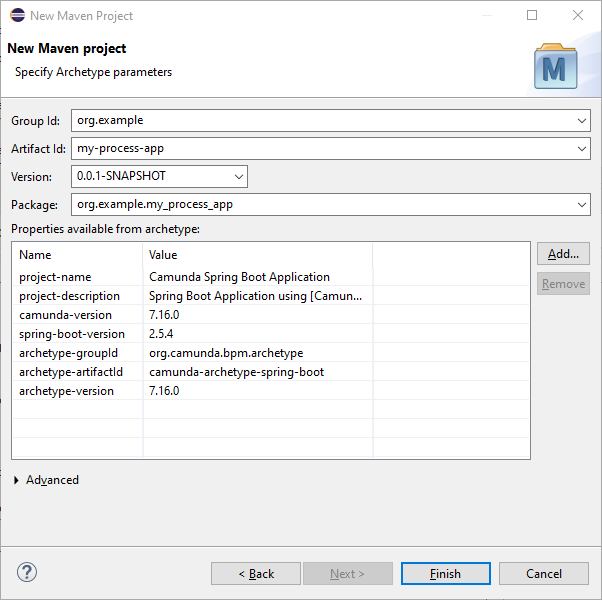Expand the Advanced section
This screenshot has height=600, width=602.
[x=18, y=481]
